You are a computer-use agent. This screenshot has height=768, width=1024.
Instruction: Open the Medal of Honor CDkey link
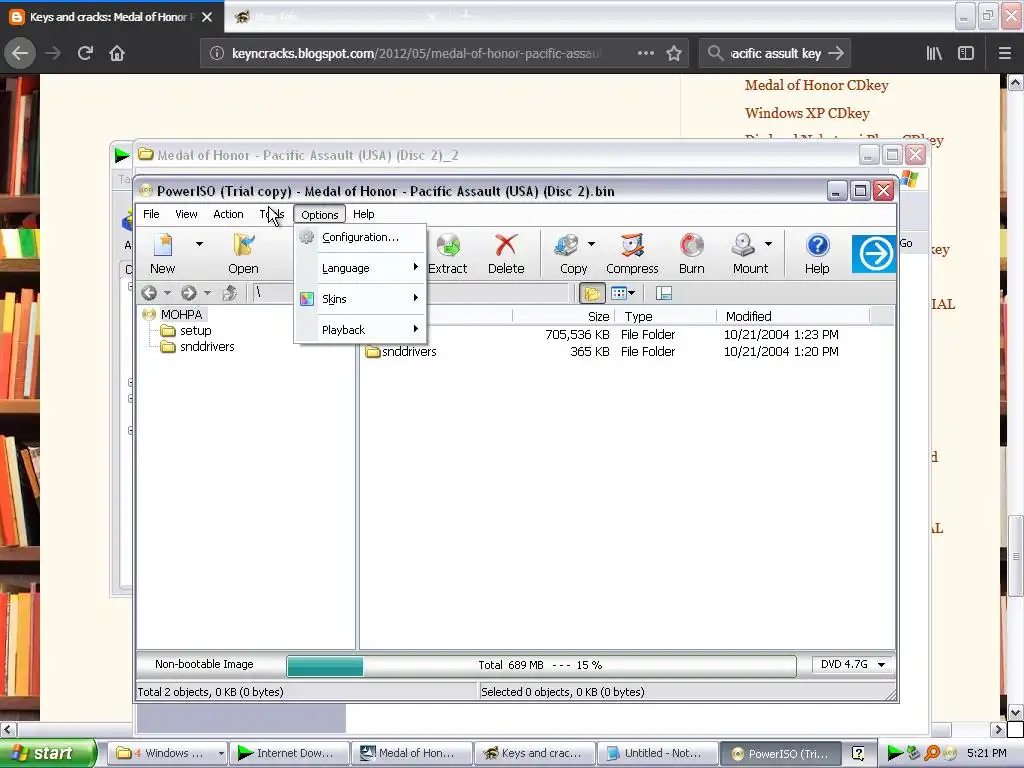click(x=816, y=85)
